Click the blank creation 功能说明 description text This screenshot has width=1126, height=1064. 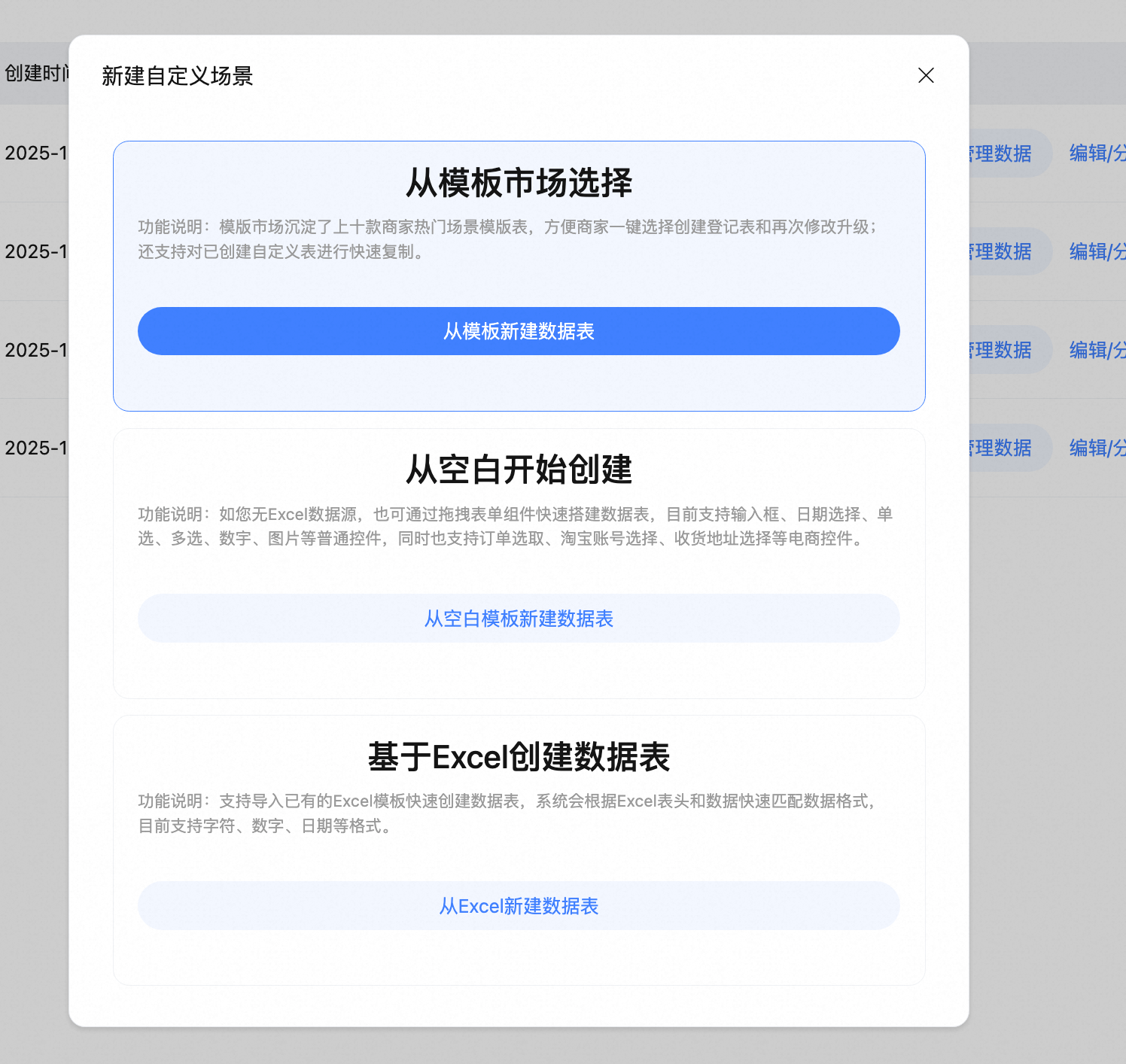pyautogui.click(x=516, y=526)
